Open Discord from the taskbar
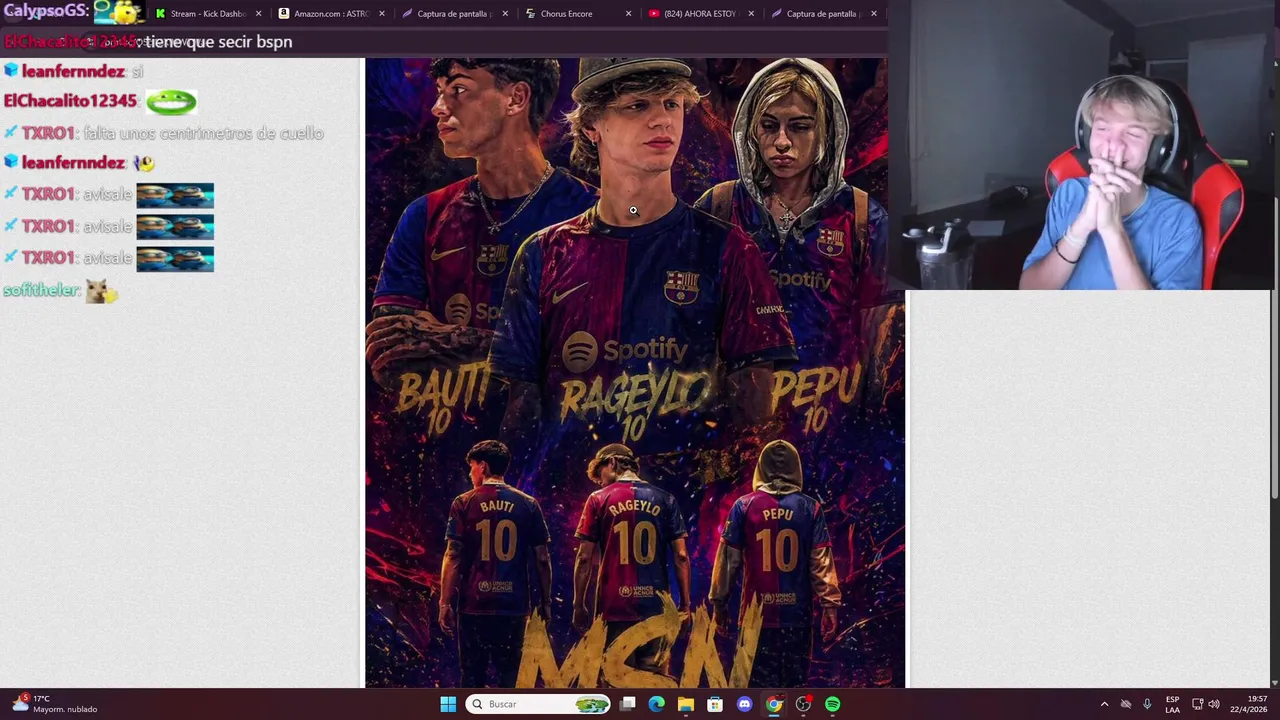Image resolution: width=1280 pixels, height=720 pixels. (744, 704)
